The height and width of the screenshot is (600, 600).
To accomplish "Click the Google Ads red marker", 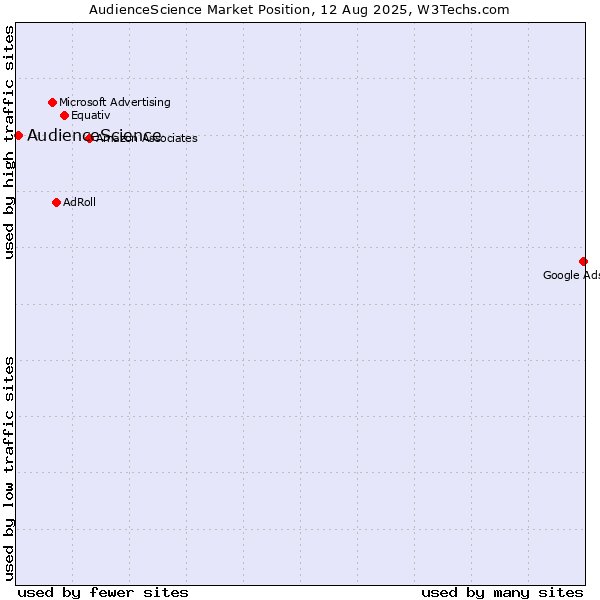I will 583,261.
